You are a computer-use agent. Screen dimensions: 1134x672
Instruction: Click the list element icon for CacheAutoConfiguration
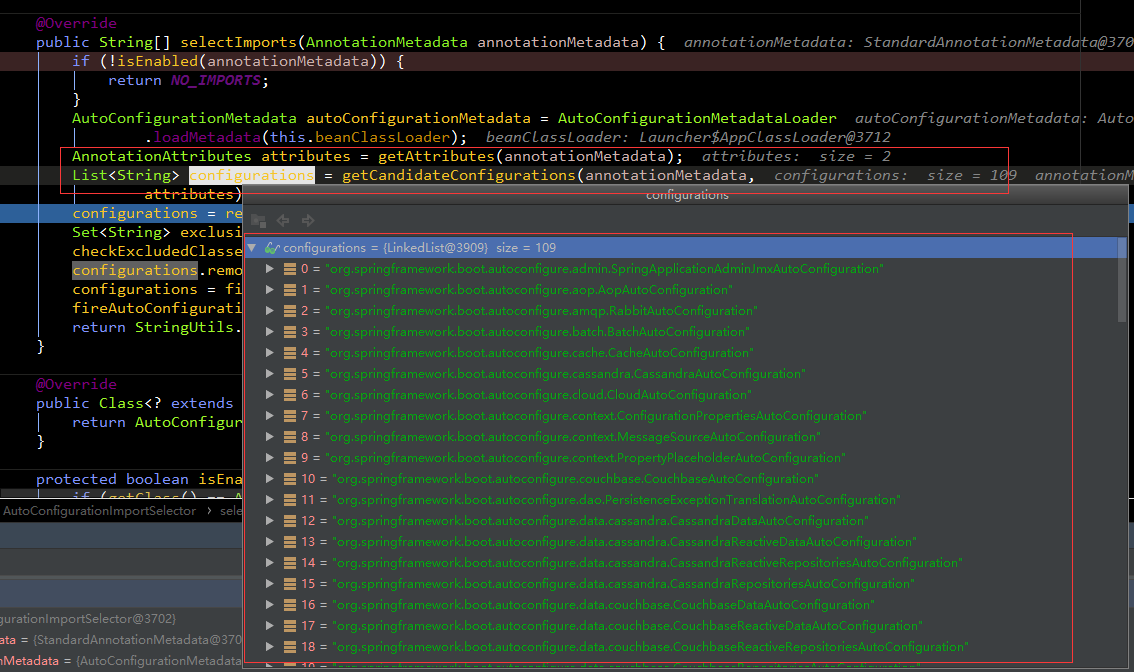pyautogui.click(x=290, y=353)
